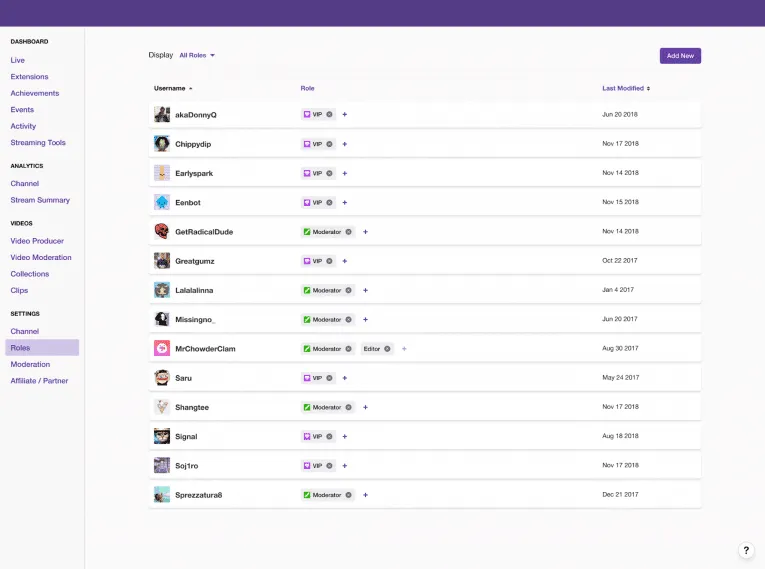Remove VIP role from Greatgumz
Image resolution: width=765 pixels, height=569 pixels.
point(329,261)
